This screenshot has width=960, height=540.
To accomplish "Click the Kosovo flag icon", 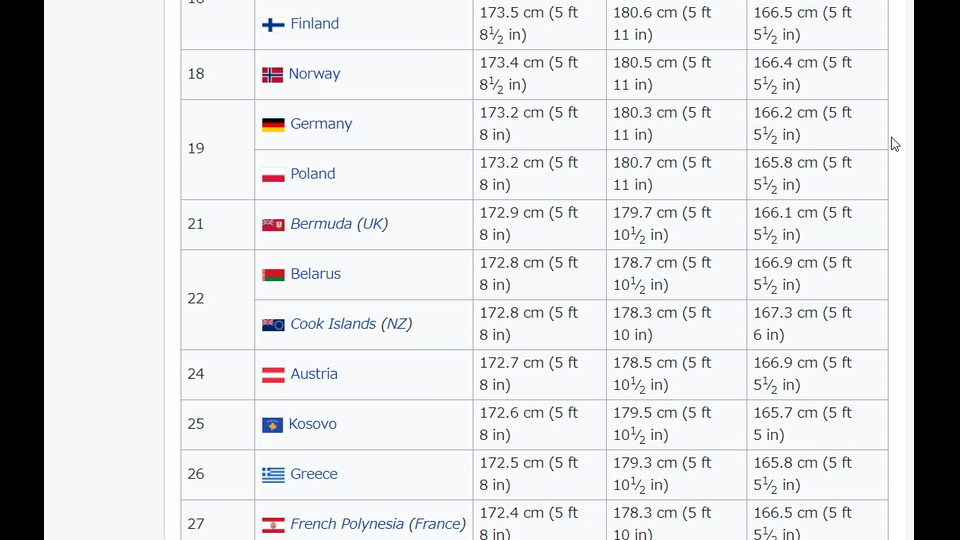I will click(x=272, y=425).
